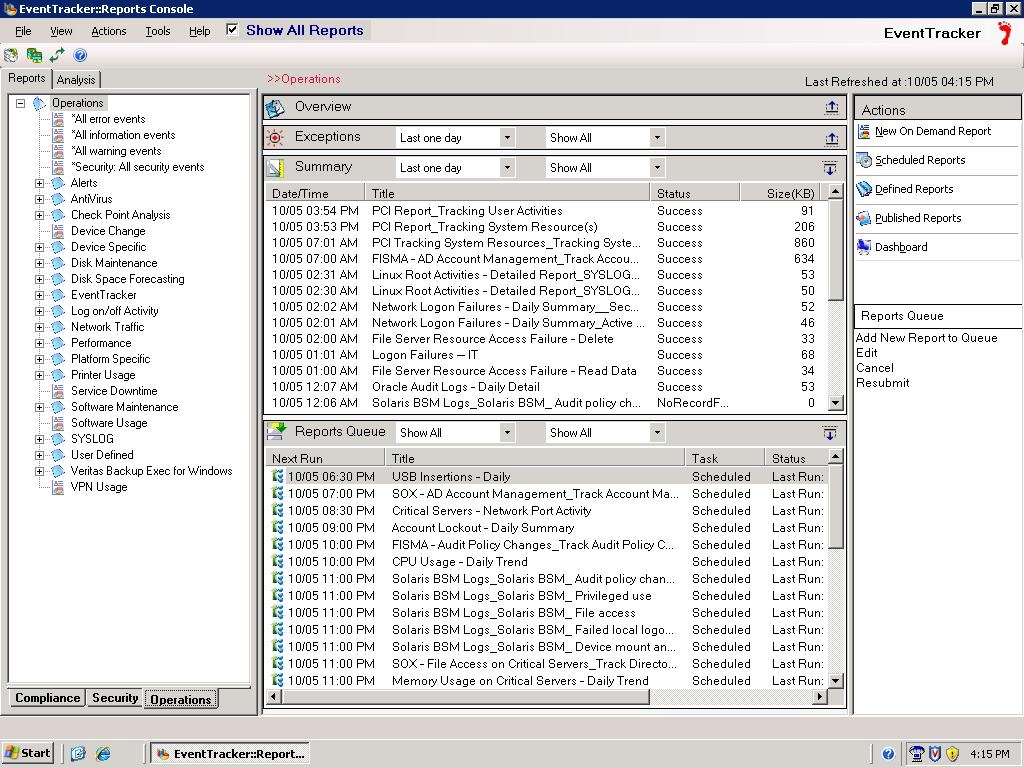Click the Defined Reports icon
This screenshot has width=1024, height=768.
[864, 190]
